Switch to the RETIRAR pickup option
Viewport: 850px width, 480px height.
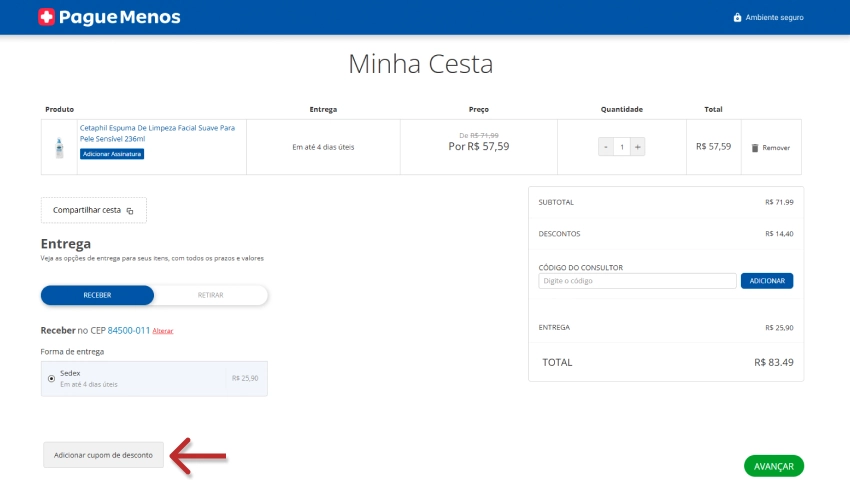click(x=211, y=295)
